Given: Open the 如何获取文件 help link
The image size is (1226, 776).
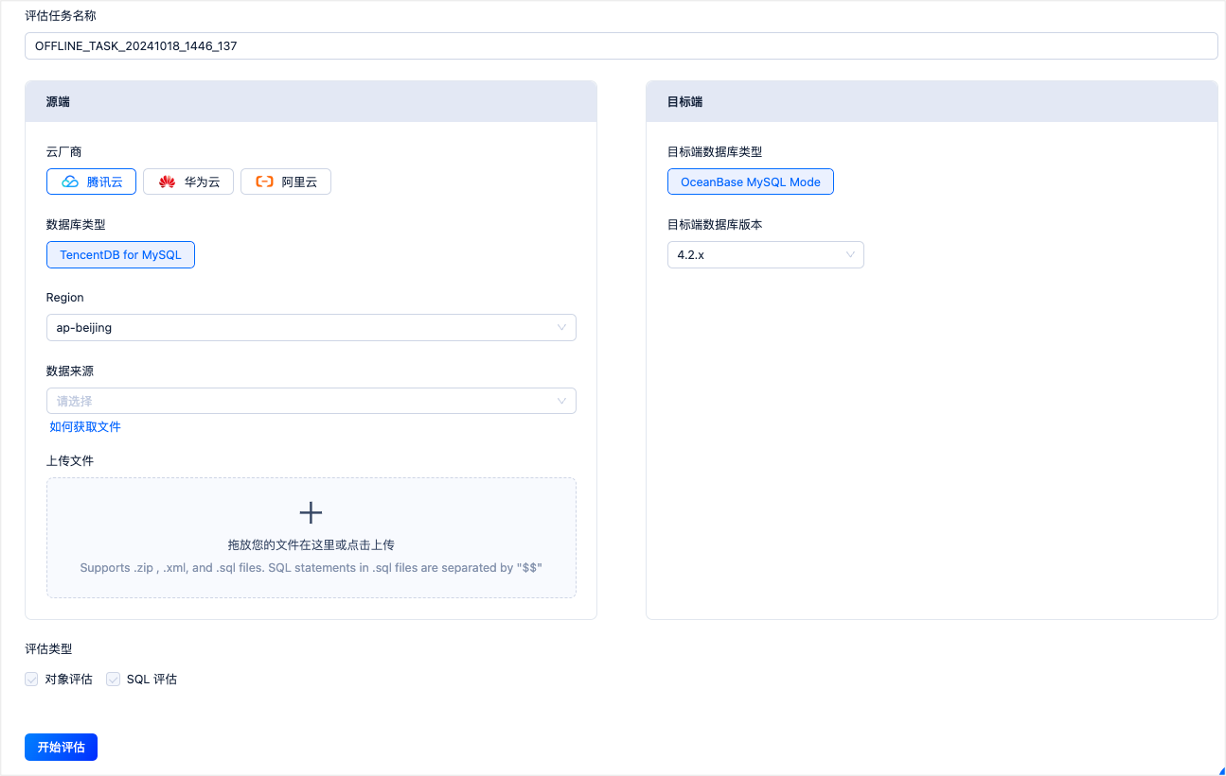Looking at the screenshot, I should [x=85, y=427].
